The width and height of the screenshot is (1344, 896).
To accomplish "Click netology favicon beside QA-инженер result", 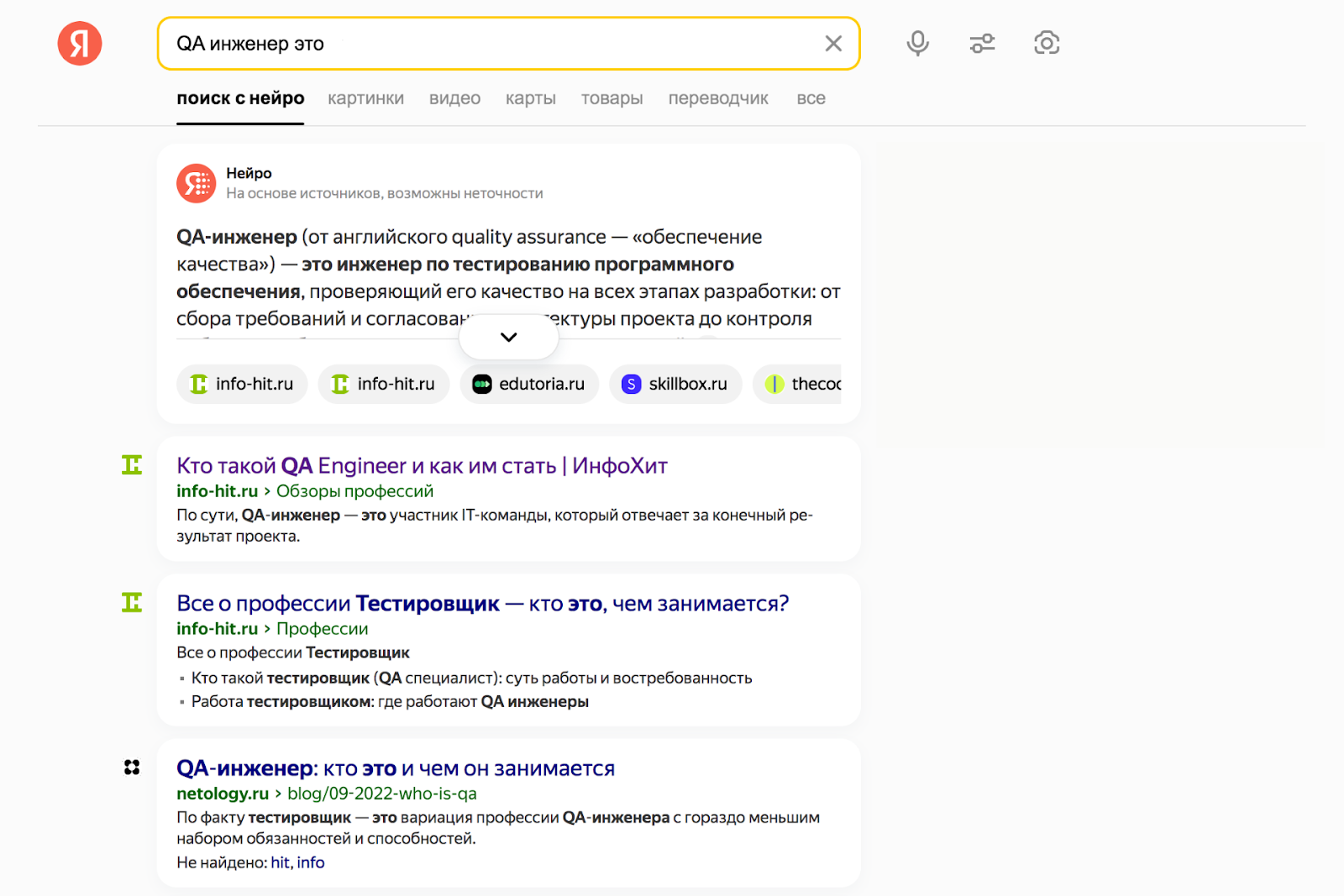I will 132,767.
